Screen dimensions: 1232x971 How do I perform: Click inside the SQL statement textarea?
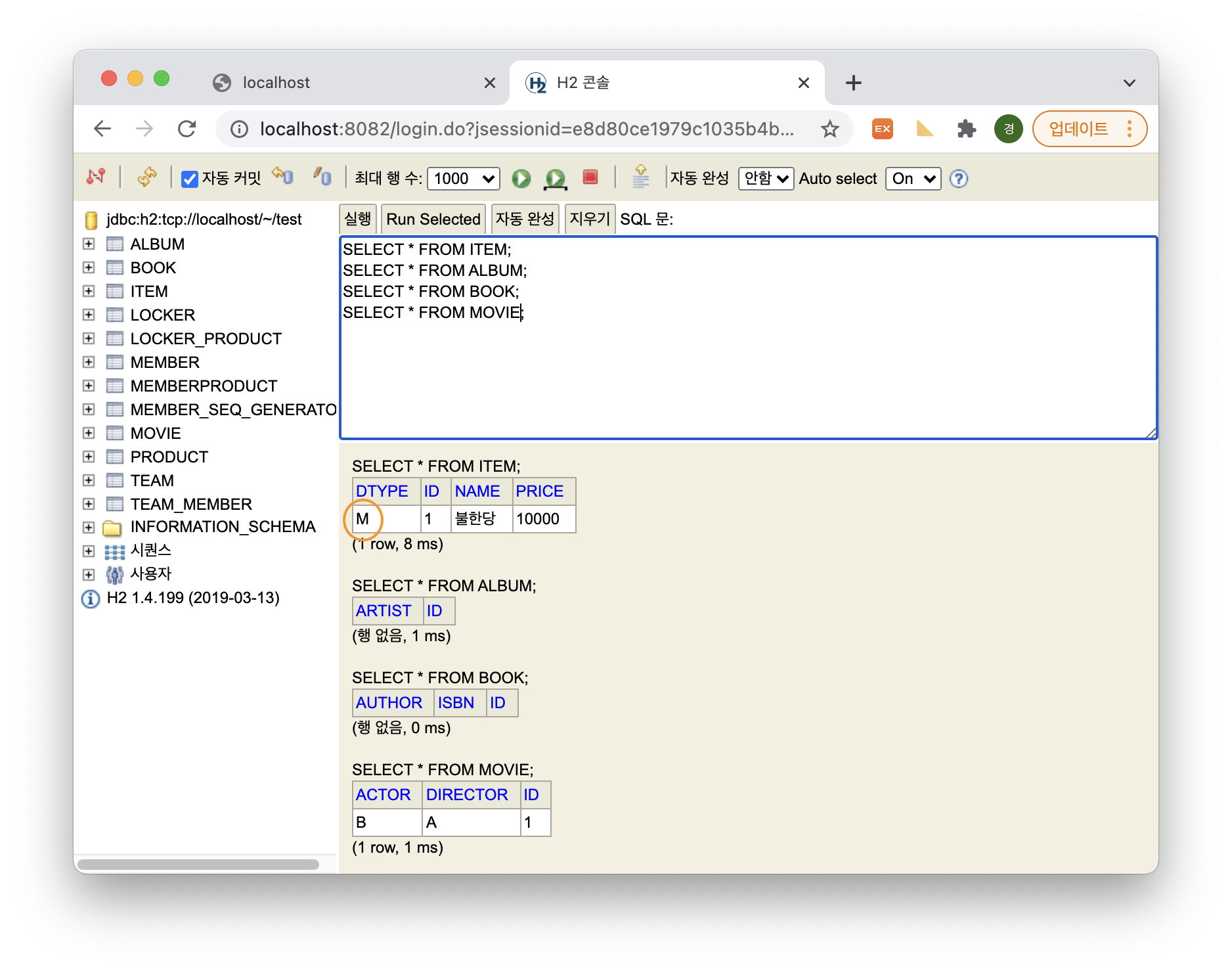[x=748, y=338]
